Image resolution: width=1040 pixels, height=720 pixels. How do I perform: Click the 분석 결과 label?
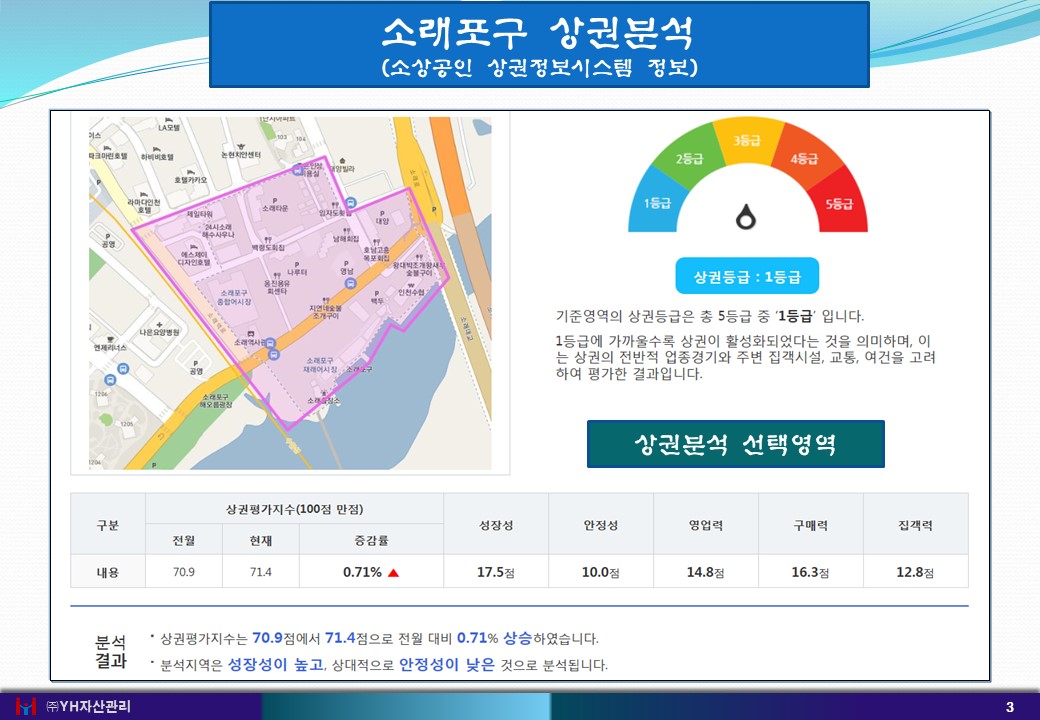111,651
